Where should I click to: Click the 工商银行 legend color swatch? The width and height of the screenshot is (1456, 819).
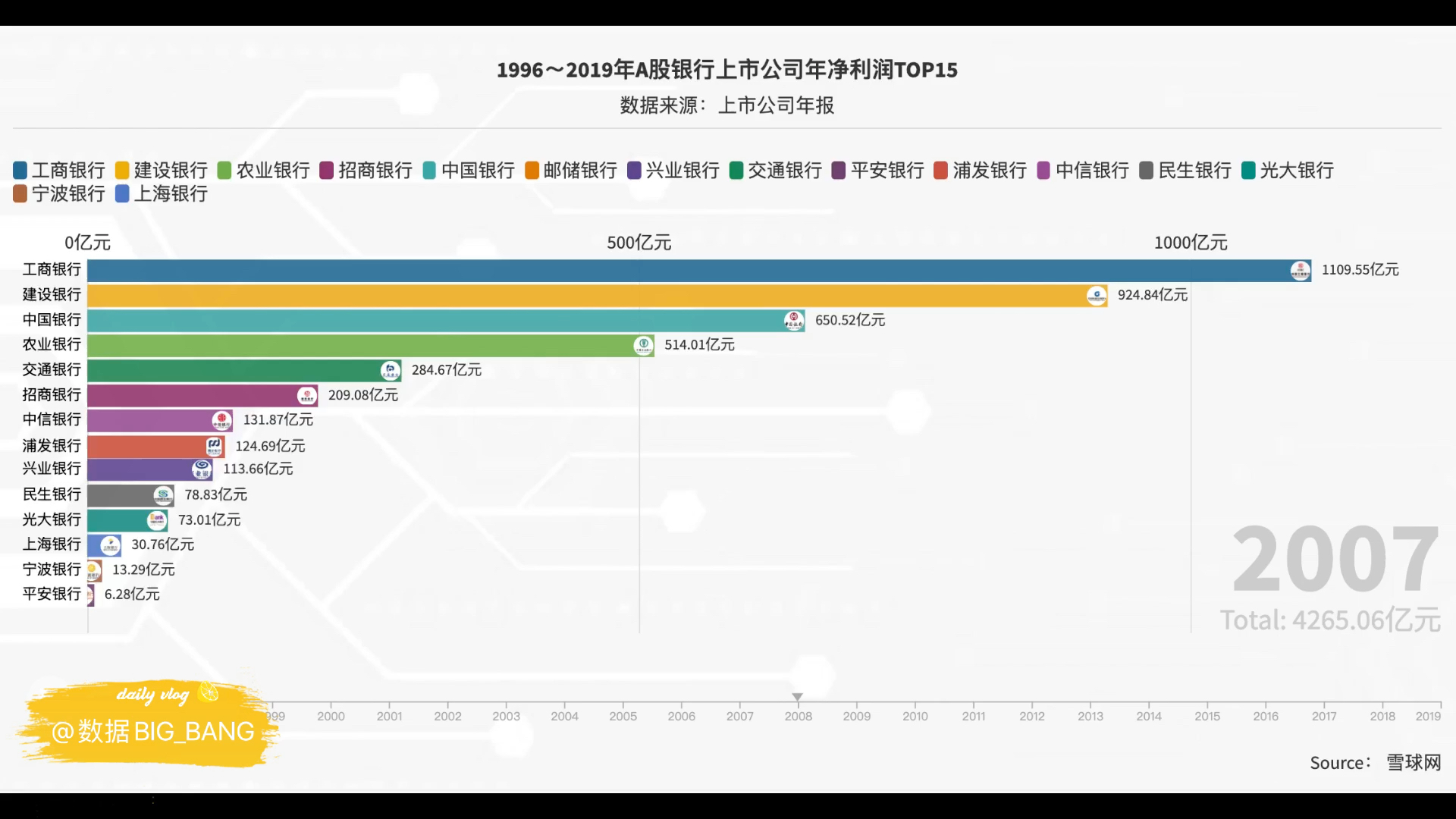[20, 170]
